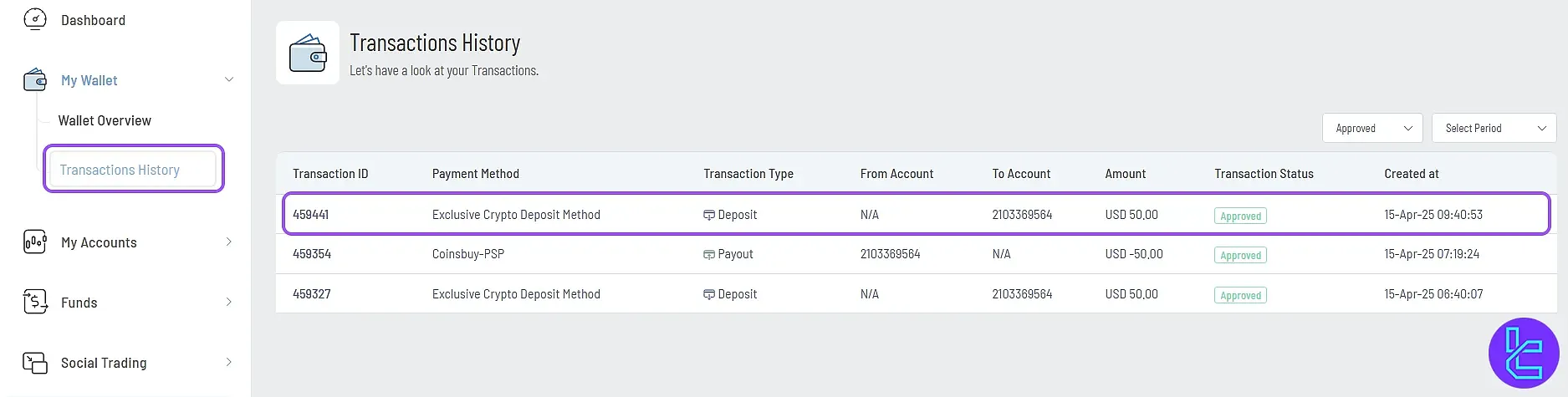Open Wallet Overview page
This screenshot has width=1568, height=397.
(105, 120)
